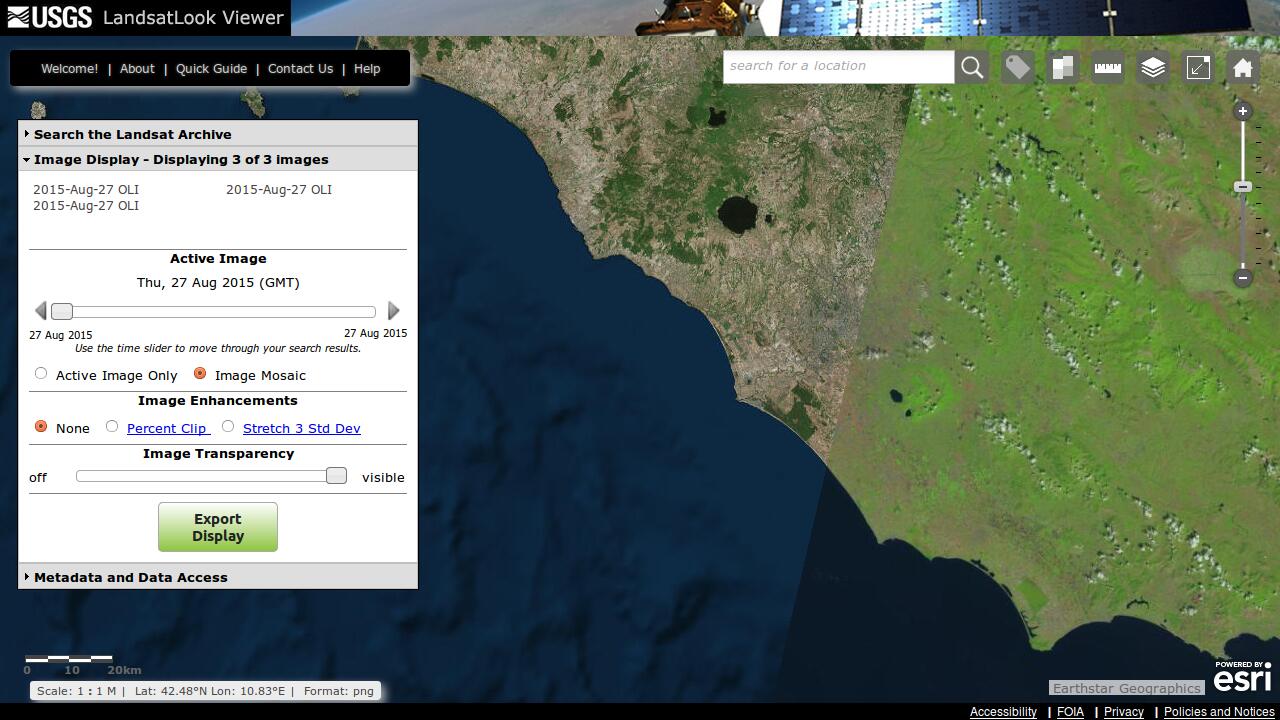This screenshot has width=1280, height=720.
Task: Open the swipe/compare tool icon
Action: [x=1063, y=67]
